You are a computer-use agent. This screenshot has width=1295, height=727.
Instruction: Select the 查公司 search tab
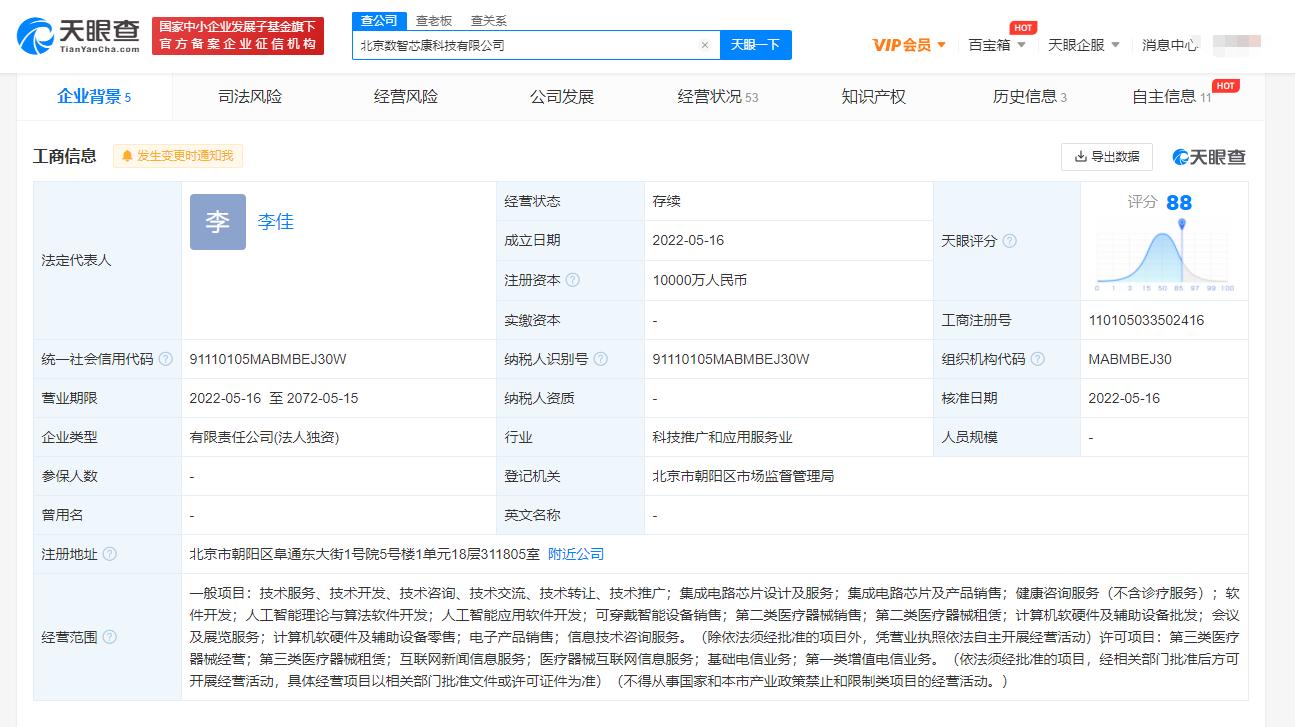pyautogui.click(x=379, y=20)
